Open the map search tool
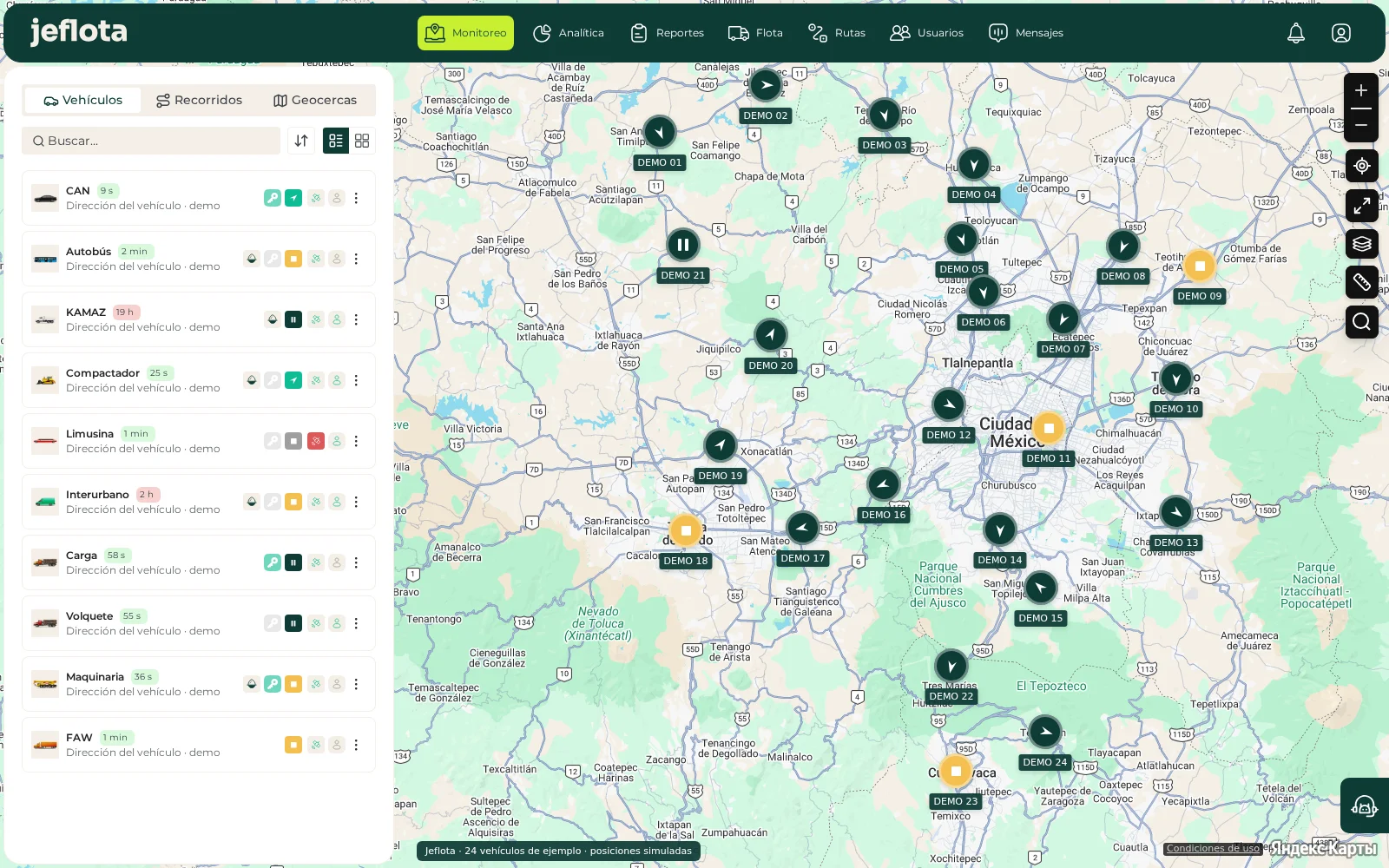This screenshot has width=1389, height=868. click(1362, 322)
